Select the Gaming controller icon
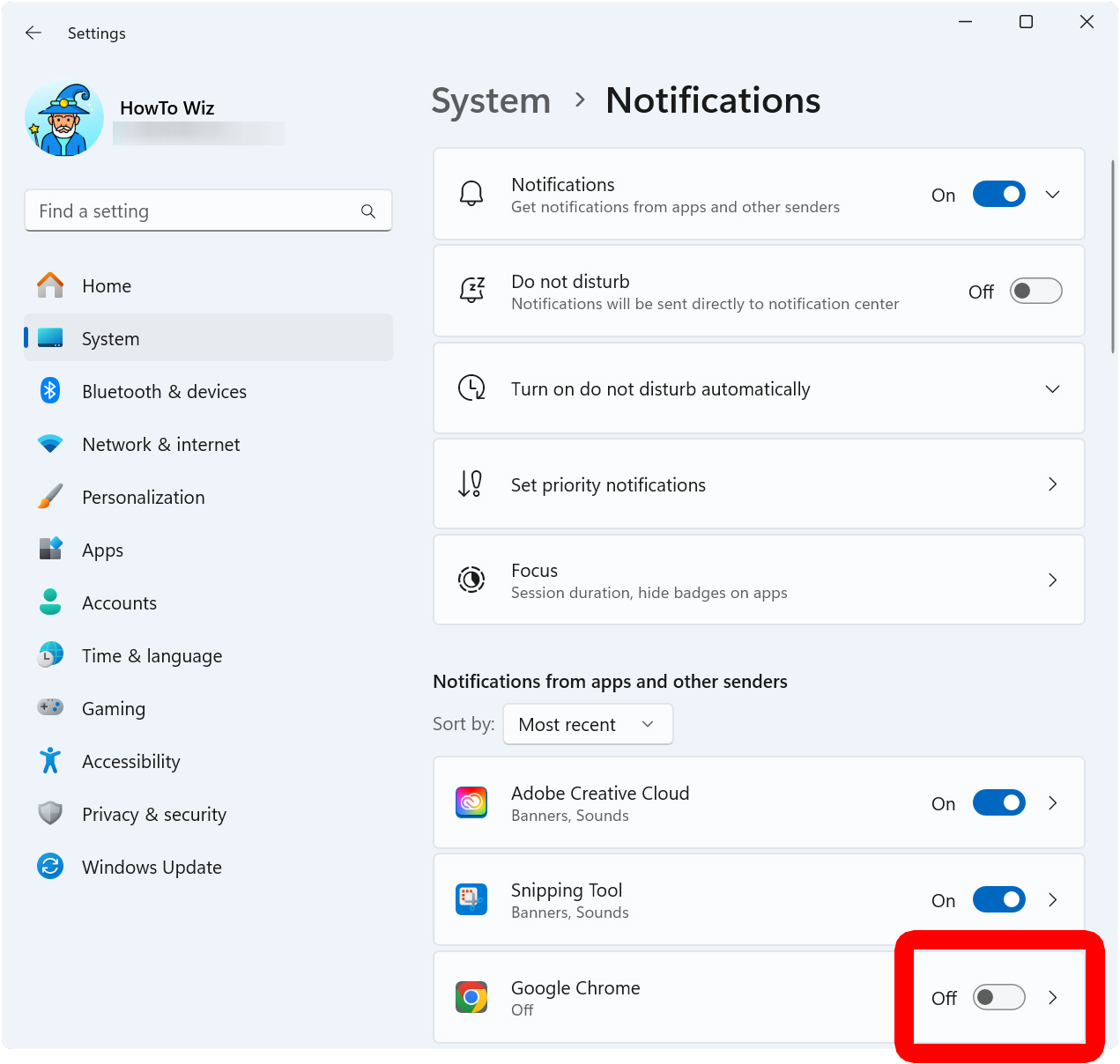Viewport: 1120px width, 1064px height. 50,708
